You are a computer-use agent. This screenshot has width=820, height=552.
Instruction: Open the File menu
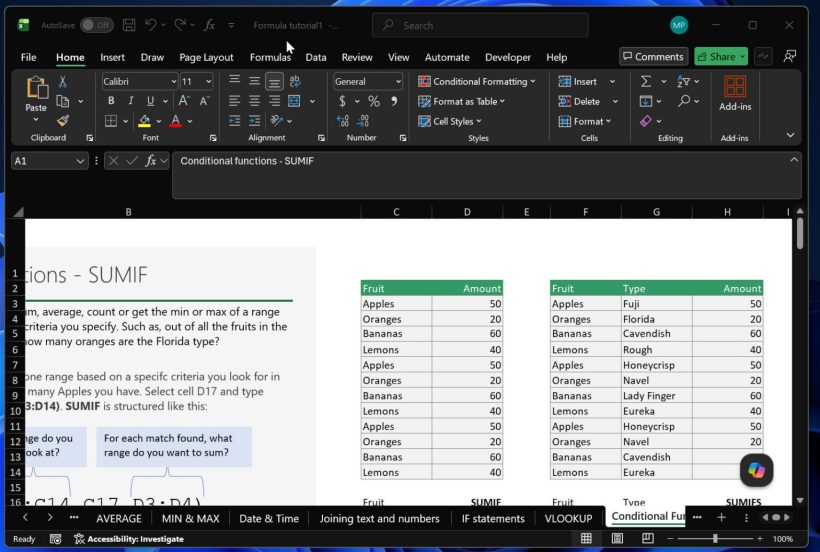[28, 57]
